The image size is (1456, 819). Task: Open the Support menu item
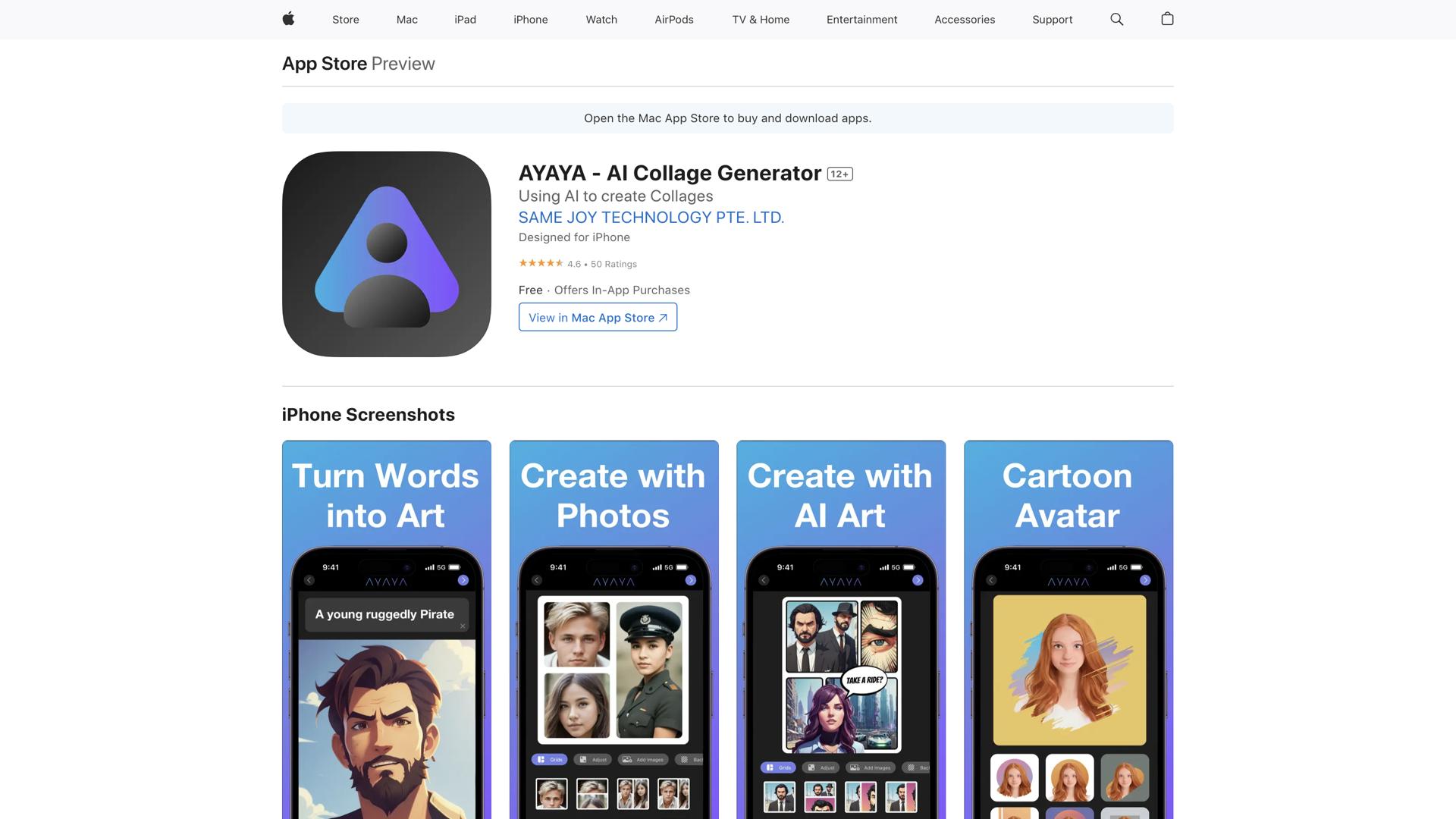1052,19
